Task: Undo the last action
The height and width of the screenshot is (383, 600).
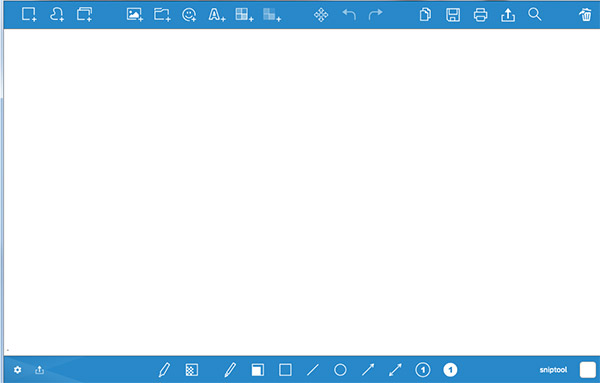Action: (x=349, y=15)
